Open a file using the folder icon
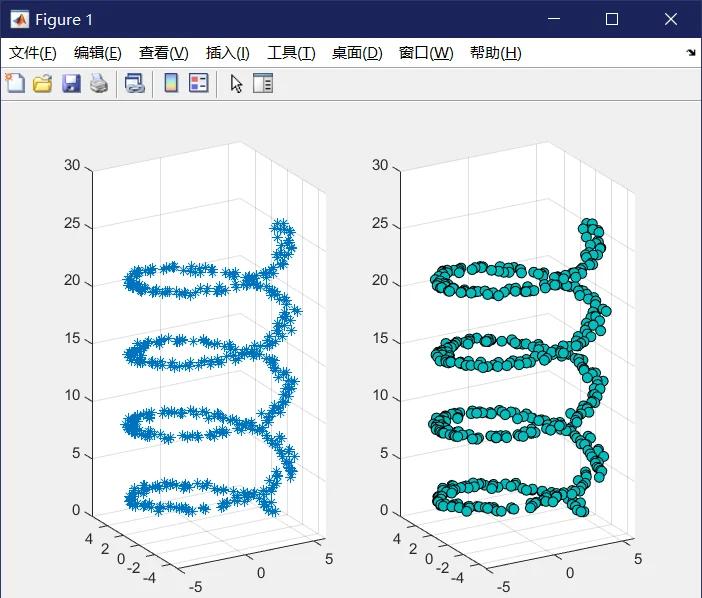702x598 pixels. pyautogui.click(x=42, y=84)
